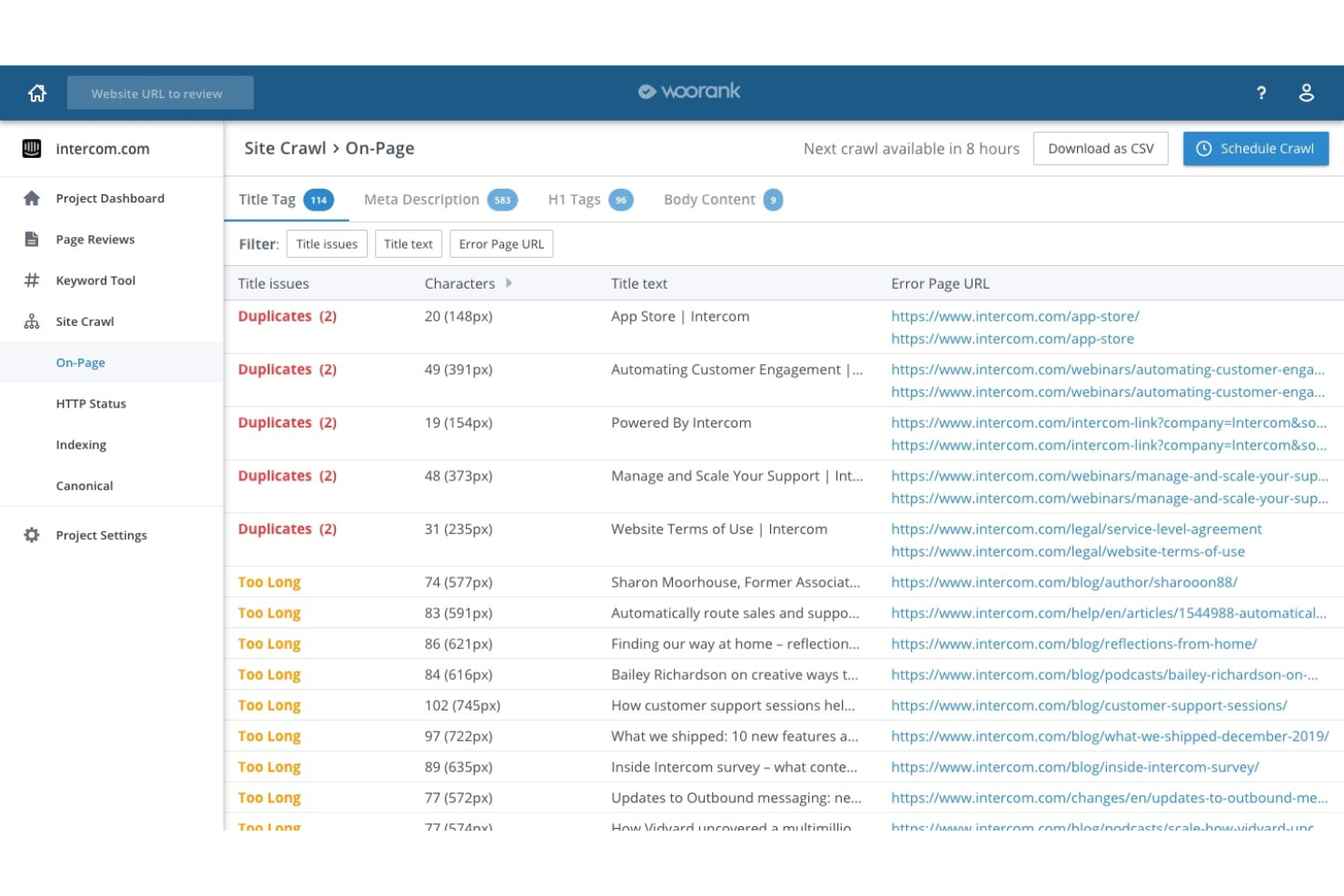Open the app-store/ URL with trailing slash
The image size is (1344, 896).
click(1015, 317)
